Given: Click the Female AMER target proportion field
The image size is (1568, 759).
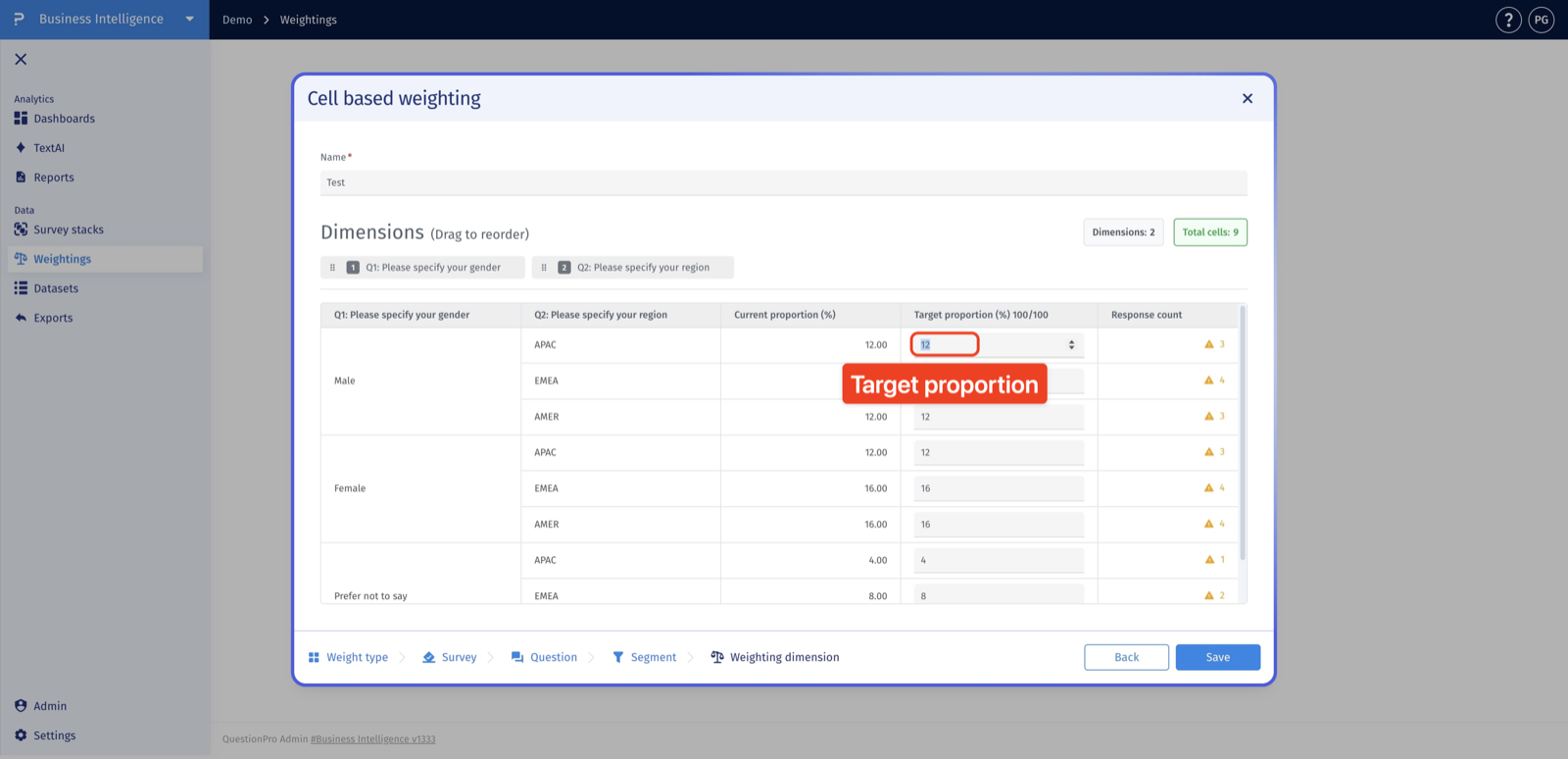Looking at the screenshot, I should point(999,525).
